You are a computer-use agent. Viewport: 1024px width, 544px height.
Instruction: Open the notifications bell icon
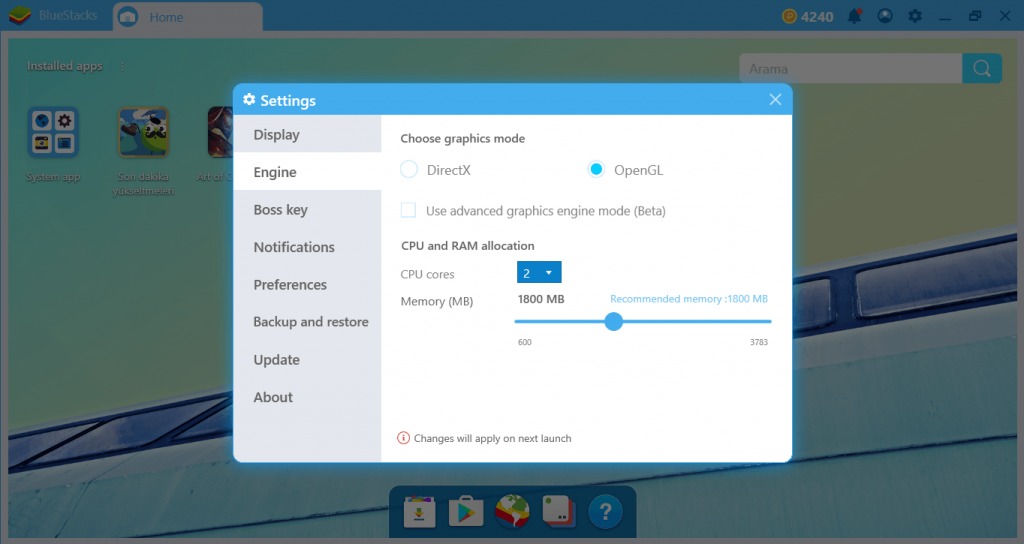854,16
